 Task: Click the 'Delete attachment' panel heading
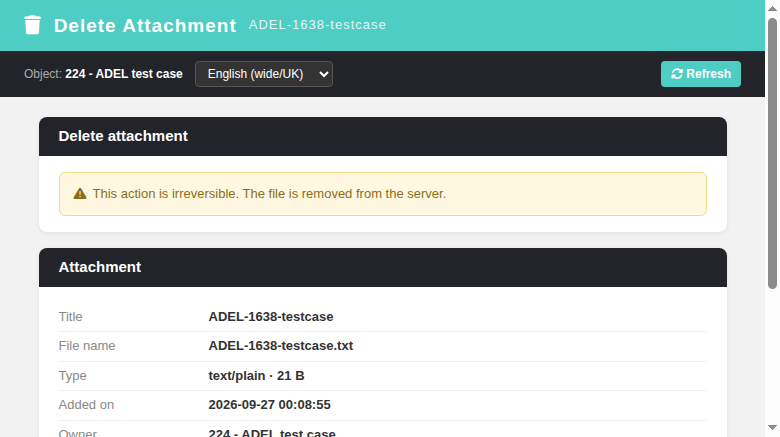tap(123, 136)
